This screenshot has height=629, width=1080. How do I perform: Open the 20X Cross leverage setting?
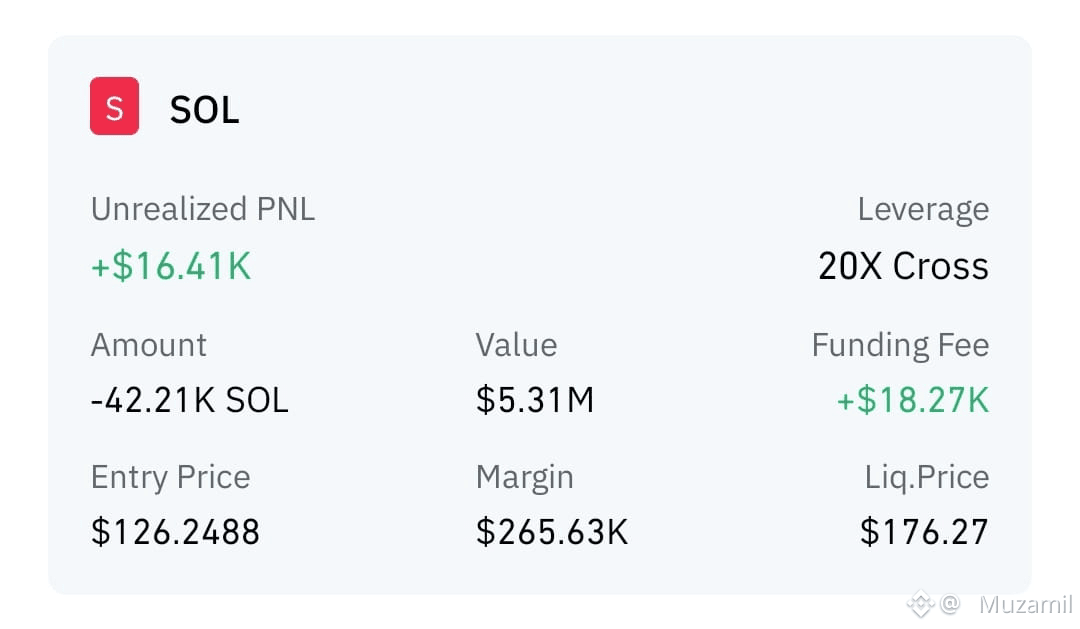pos(903,266)
